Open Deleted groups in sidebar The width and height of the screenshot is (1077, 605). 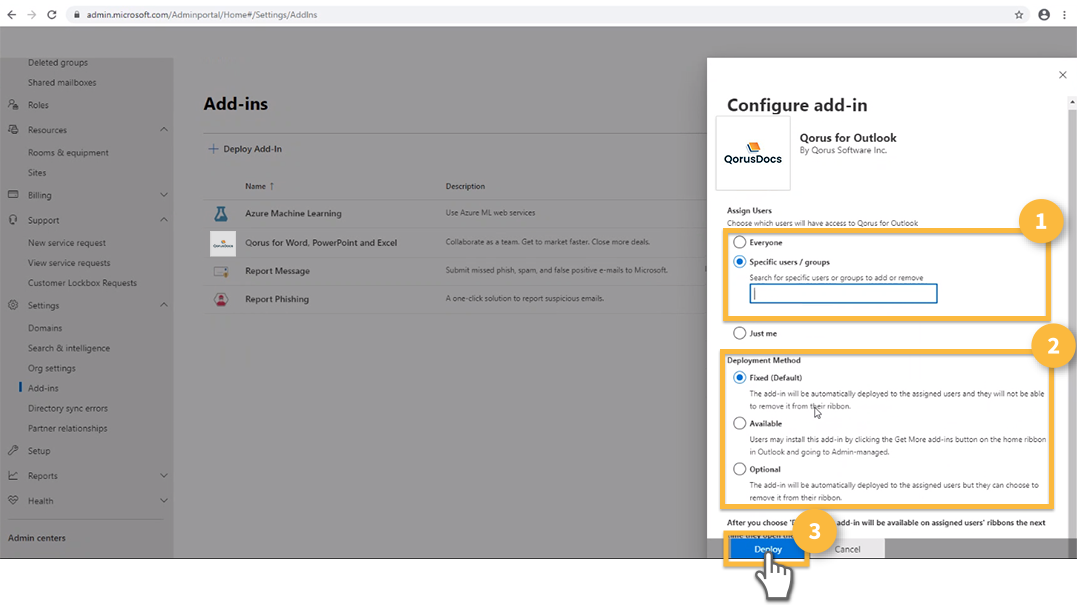click(x=58, y=62)
